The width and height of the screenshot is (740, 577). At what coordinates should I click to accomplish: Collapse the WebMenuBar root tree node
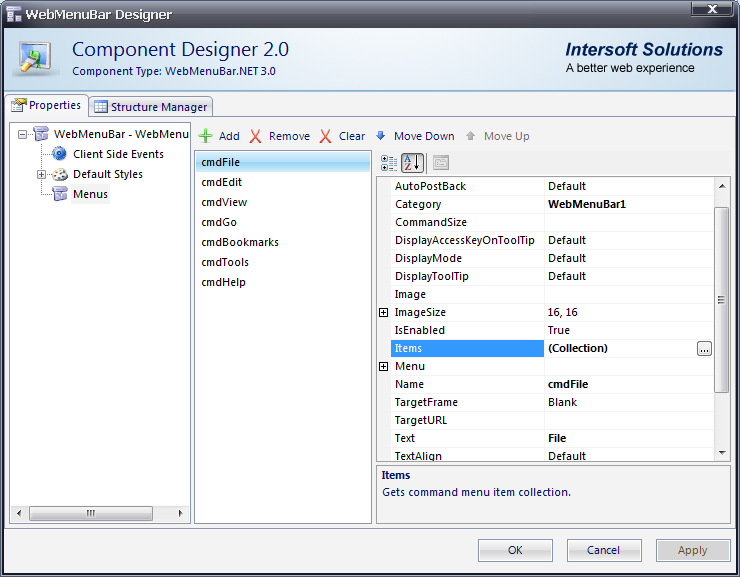[x=23, y=134]
